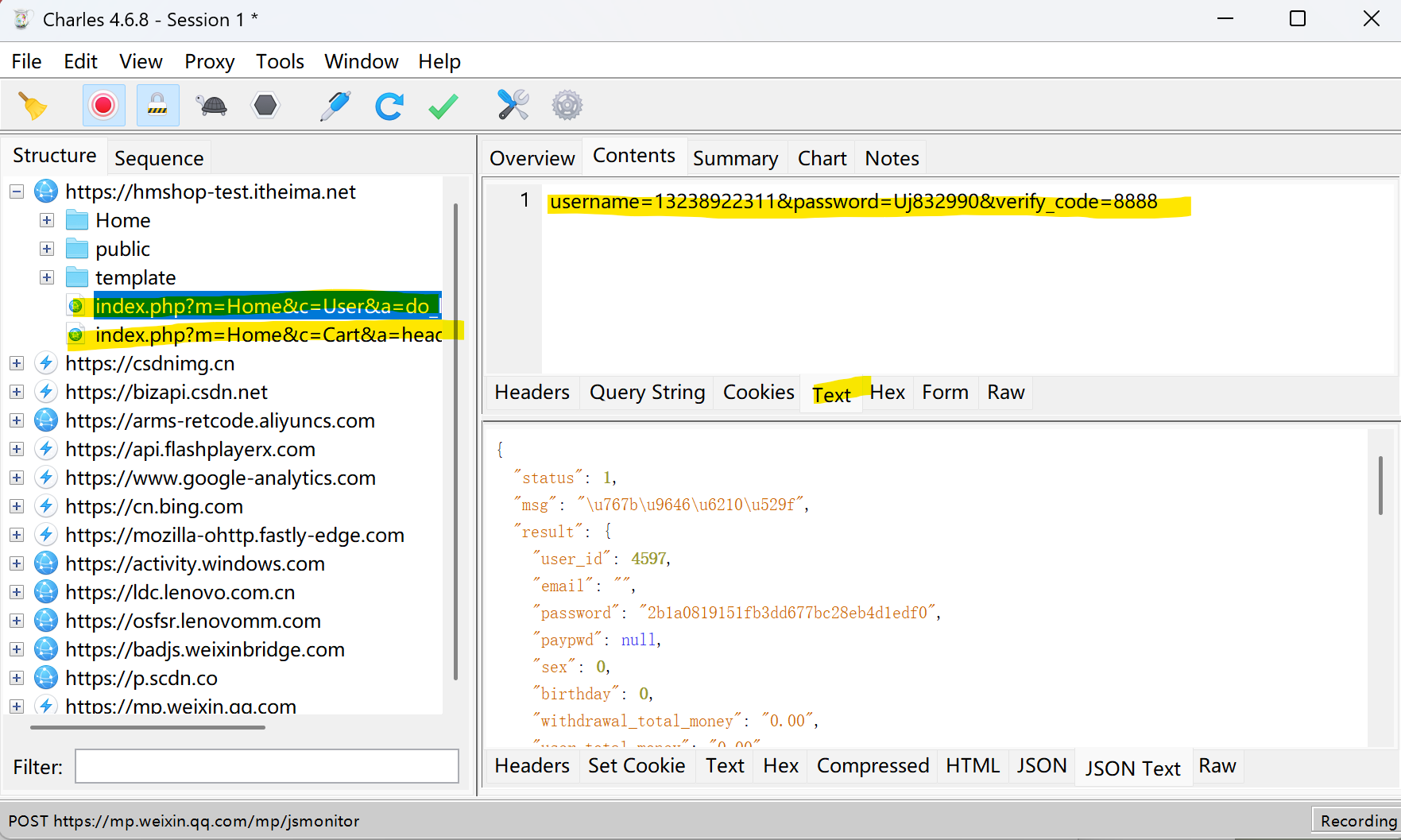This screenshot has width=1401, height=840.
Task: Select https://ldc.lenovo.com.cn host
Action: pyautogui.click(x=180, y=592)
